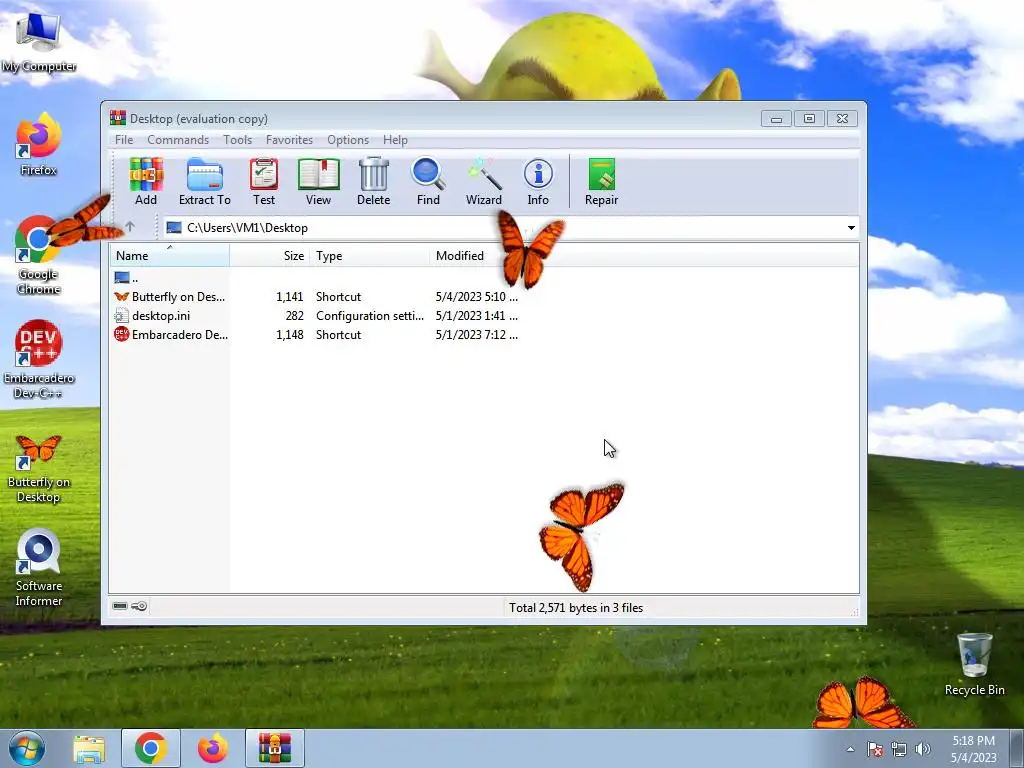
Task: Click the Extract To toolbar icon
Action: point(204,182)
